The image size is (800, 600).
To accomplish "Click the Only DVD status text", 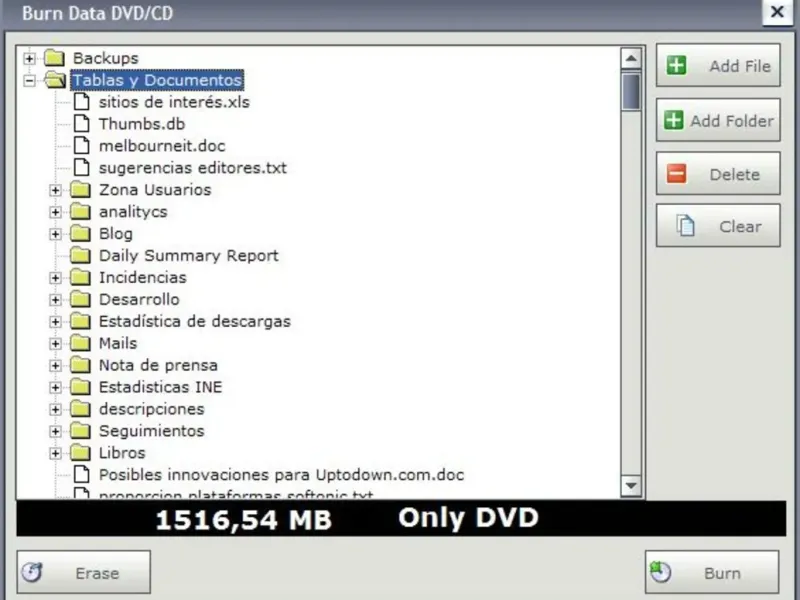I will pos(468,517).
